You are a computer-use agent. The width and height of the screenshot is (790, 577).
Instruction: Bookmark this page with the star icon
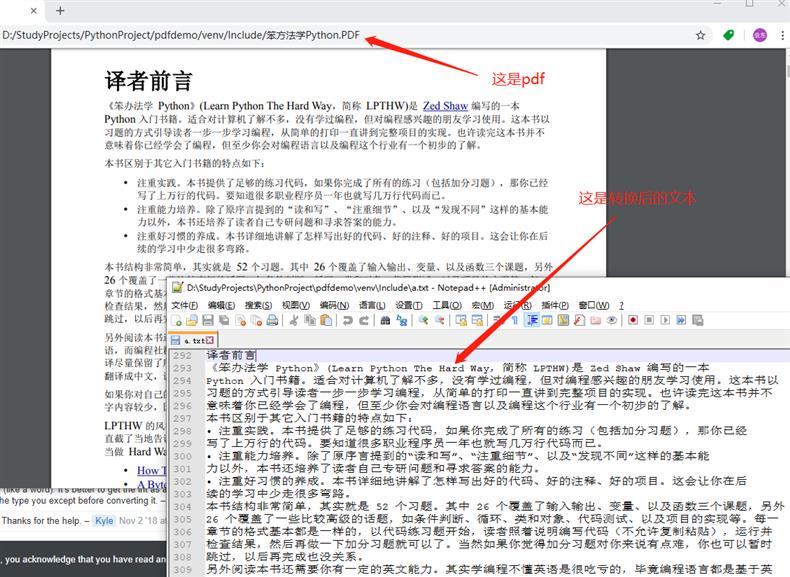click(x=700, y=35)
